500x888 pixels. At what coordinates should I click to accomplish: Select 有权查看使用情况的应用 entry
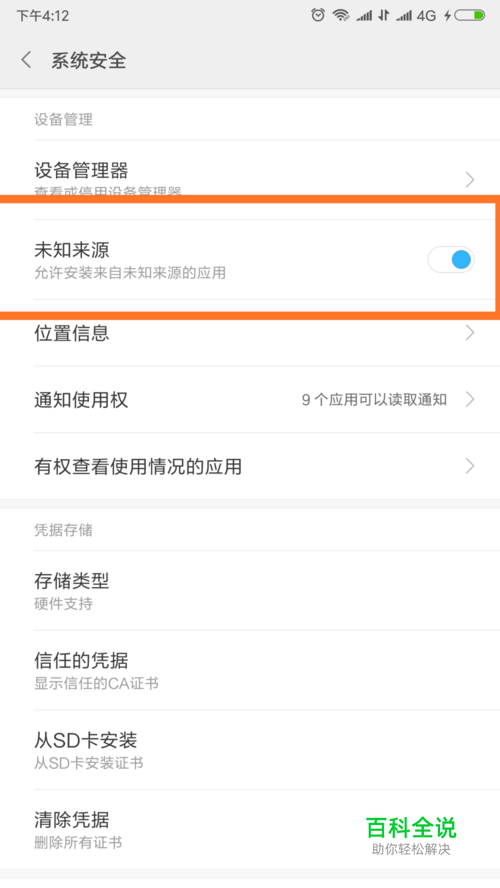[x=250, y=466]
